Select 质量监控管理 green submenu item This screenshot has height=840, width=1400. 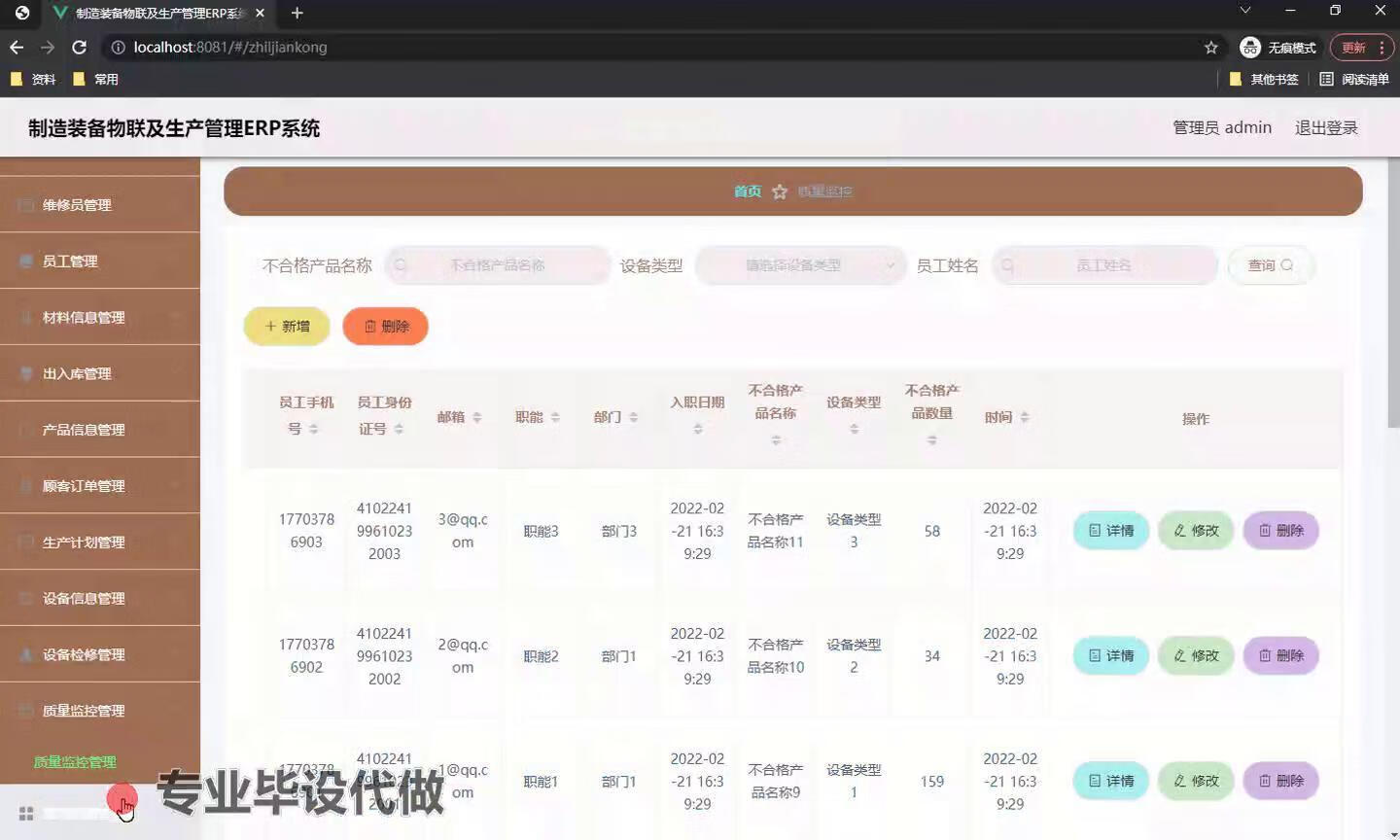75,762
